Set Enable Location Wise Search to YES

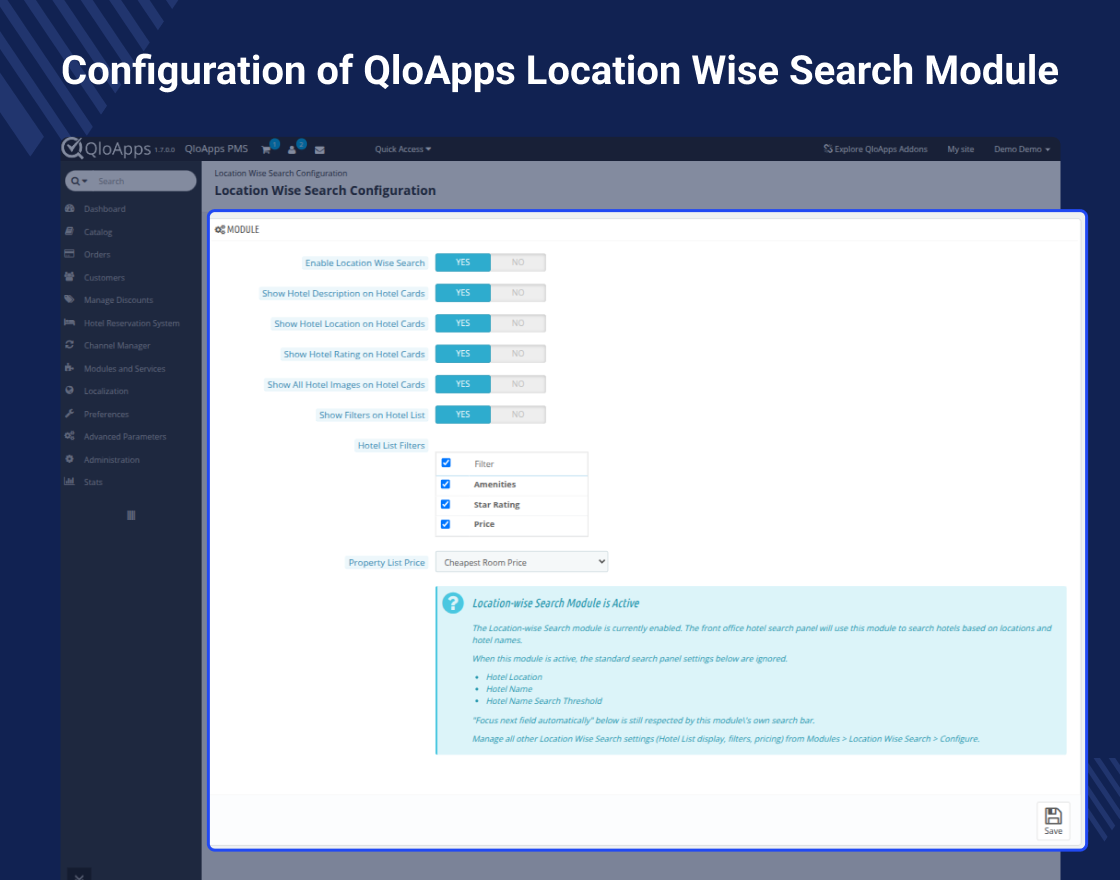pos(463,262)
